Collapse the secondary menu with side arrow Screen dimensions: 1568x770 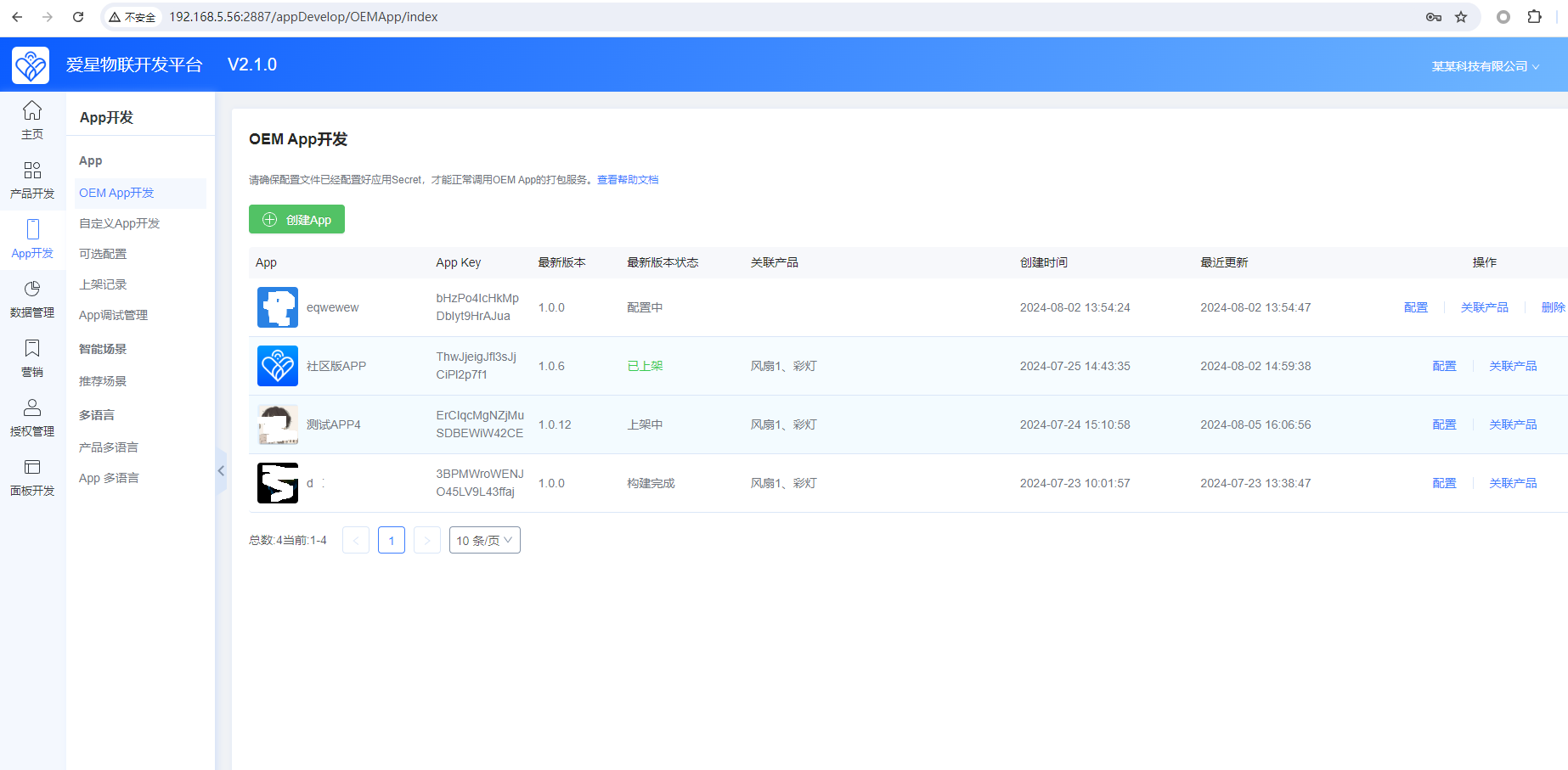tap(221, 470)
